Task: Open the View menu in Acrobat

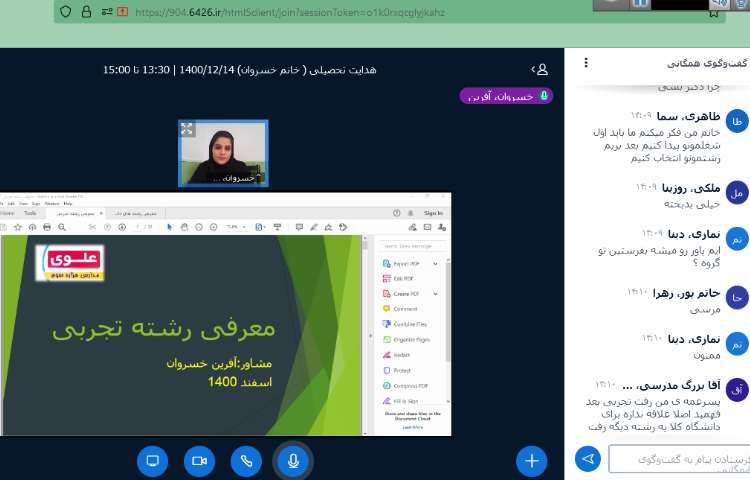Action: 23,204
